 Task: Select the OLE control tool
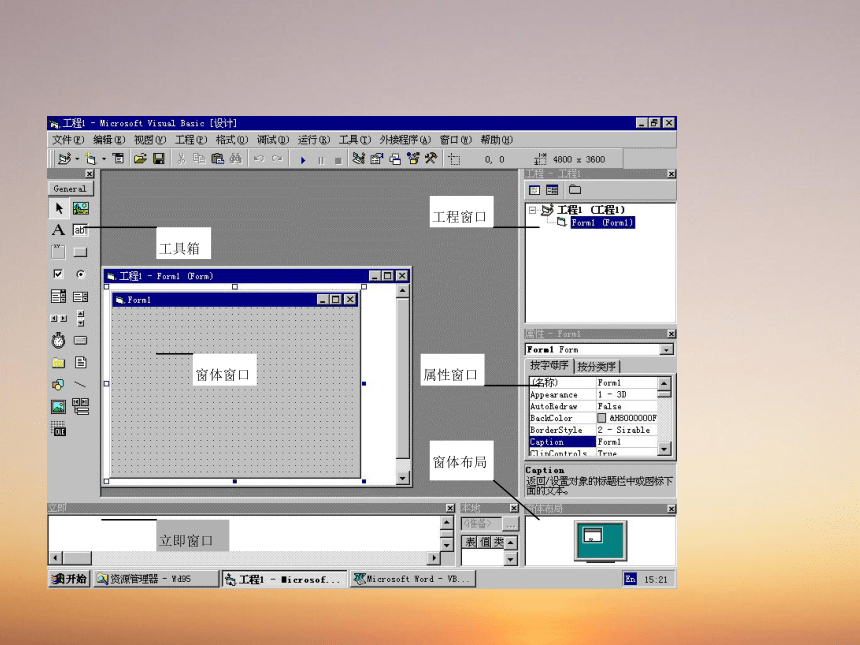[59, 429]
